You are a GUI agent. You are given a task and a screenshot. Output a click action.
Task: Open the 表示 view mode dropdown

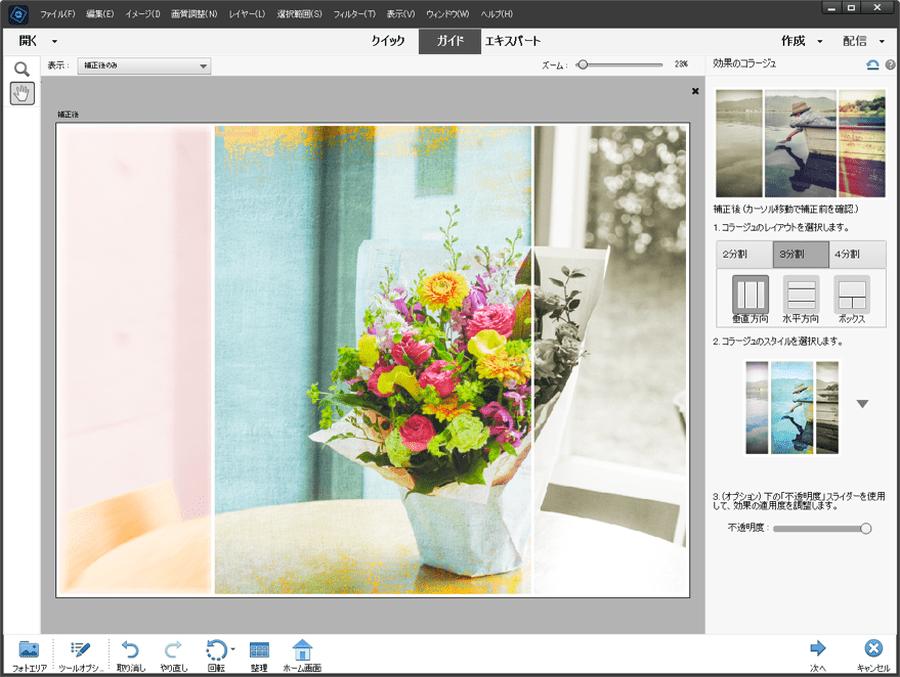[145, 66]
